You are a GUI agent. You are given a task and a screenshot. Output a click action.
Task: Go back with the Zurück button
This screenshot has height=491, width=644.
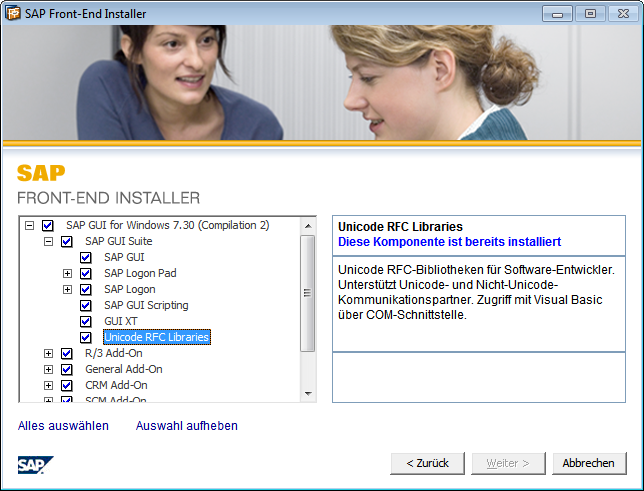(x=428, y=463)
